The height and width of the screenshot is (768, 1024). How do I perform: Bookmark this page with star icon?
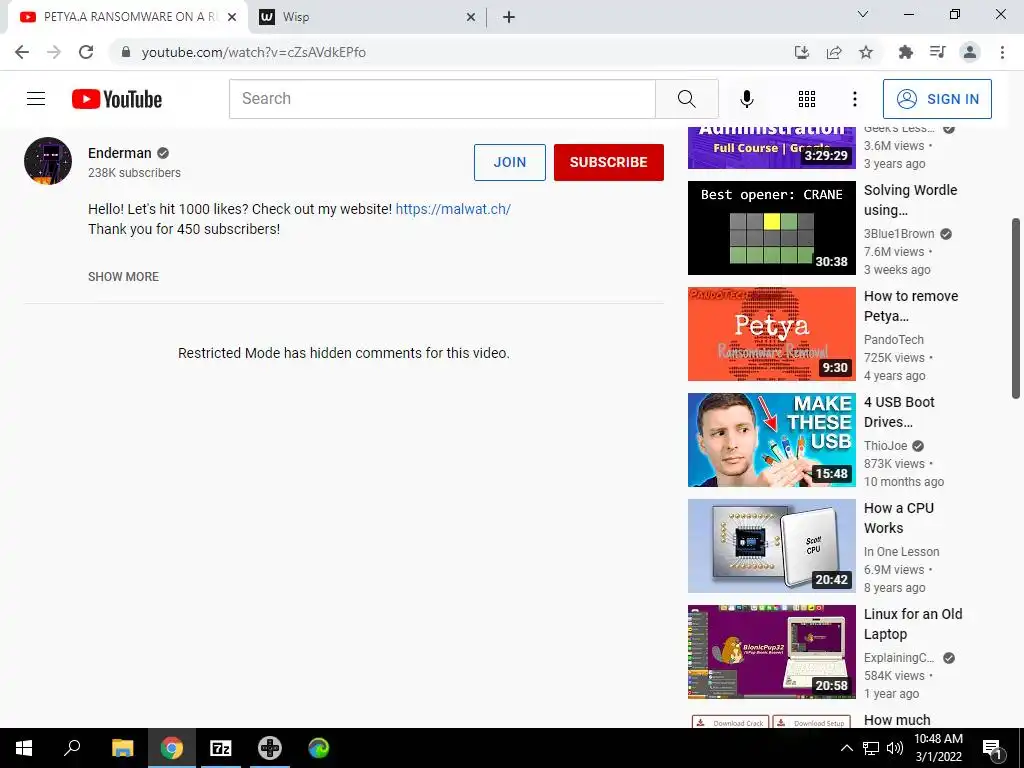pyautogui.click(x=865, y=52)
